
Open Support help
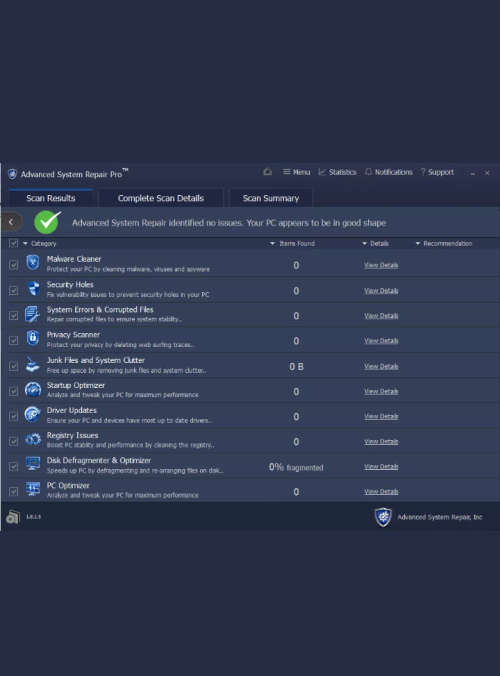(x=437, y=172)
